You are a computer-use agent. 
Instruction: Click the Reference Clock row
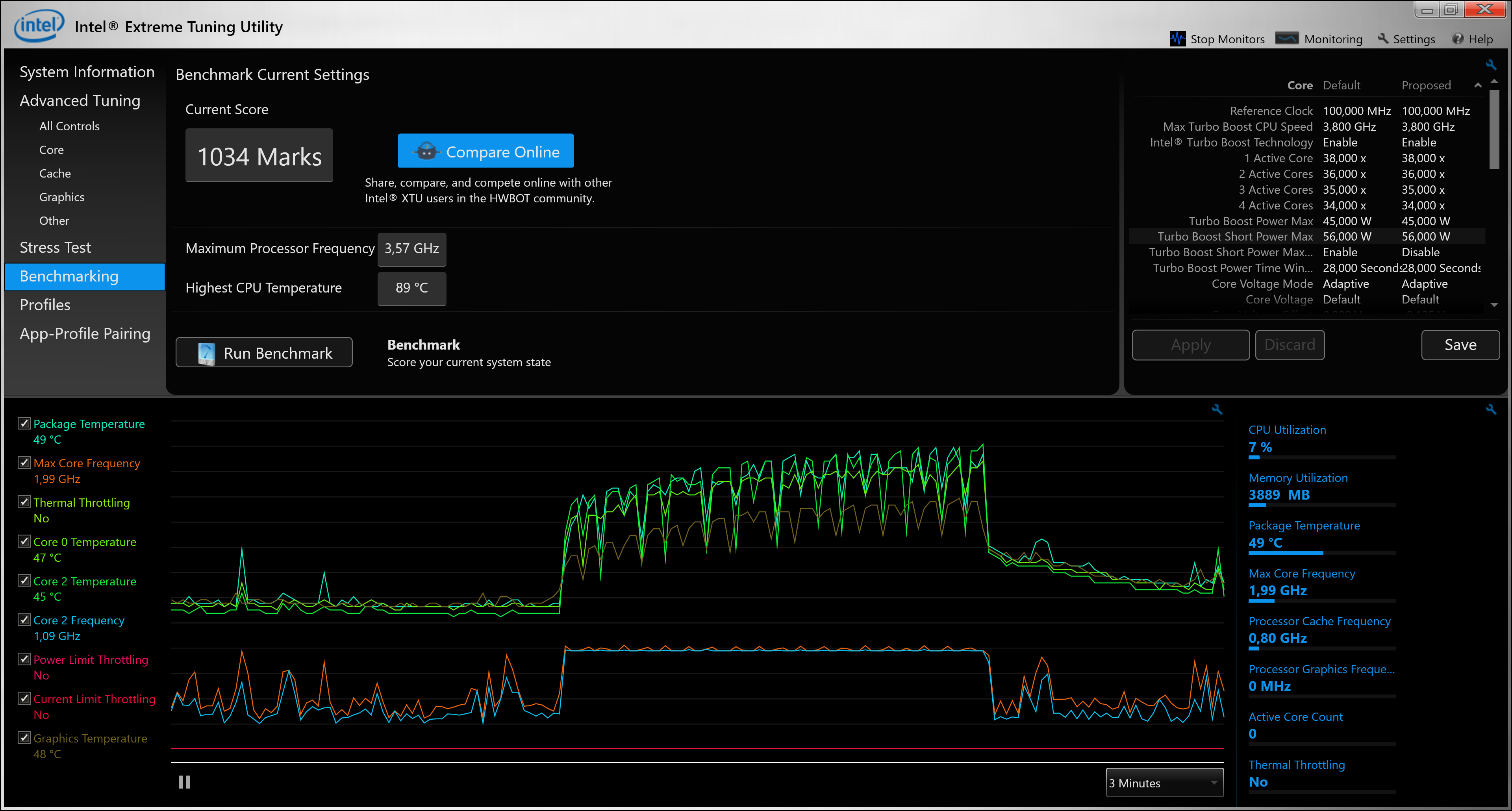(x=1307, y=111)
